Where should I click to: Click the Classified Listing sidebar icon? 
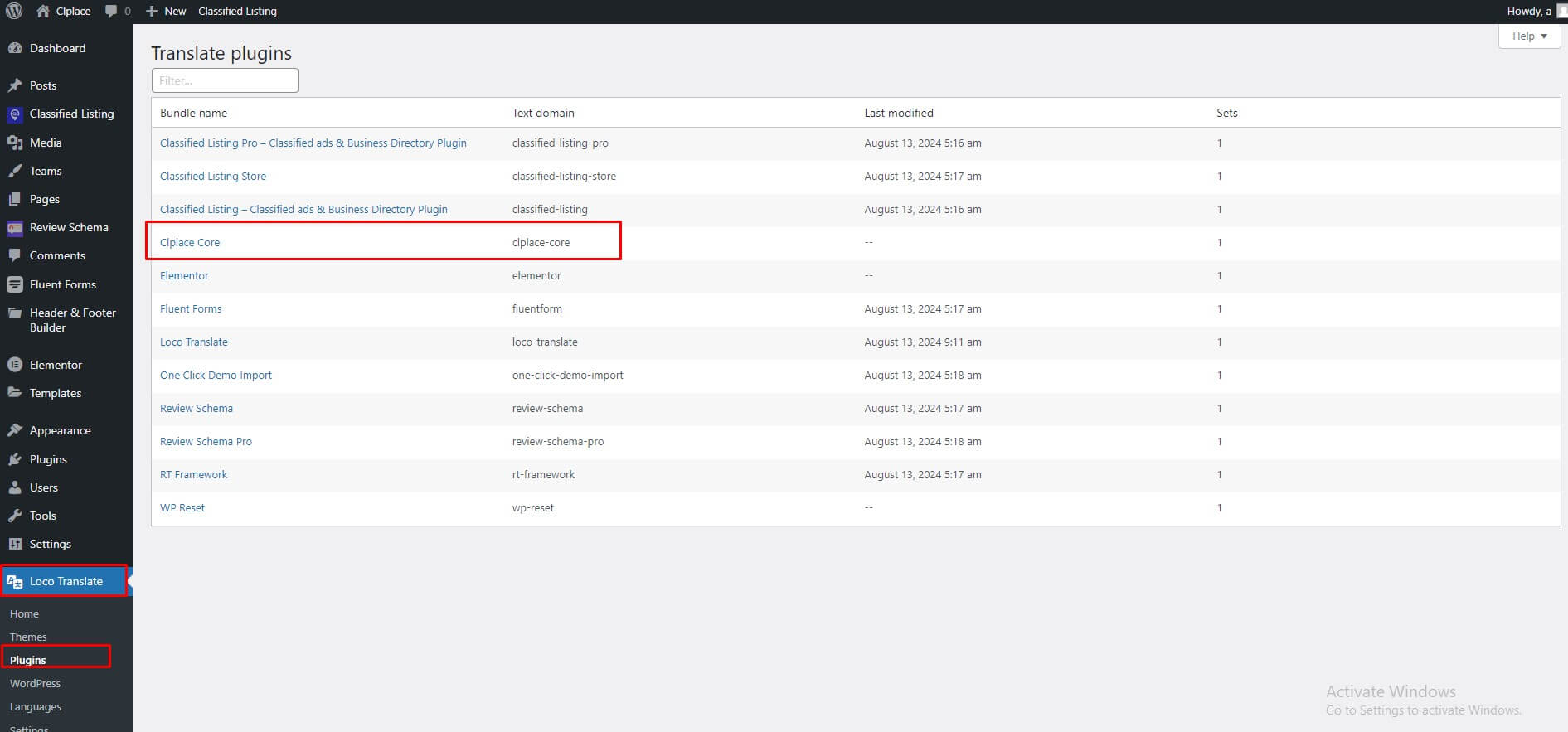14,114
